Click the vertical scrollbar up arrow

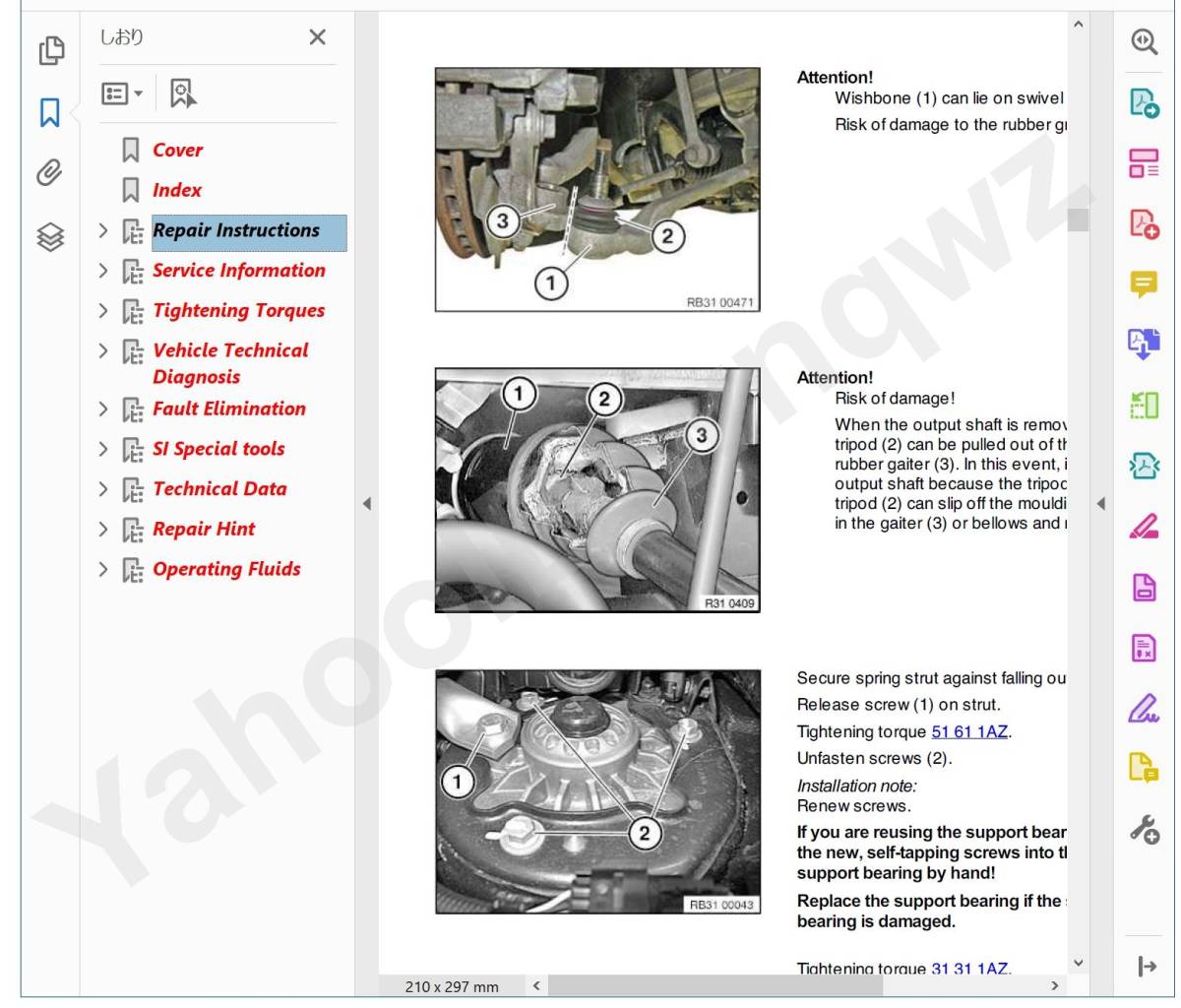[x=1079, y=24]
